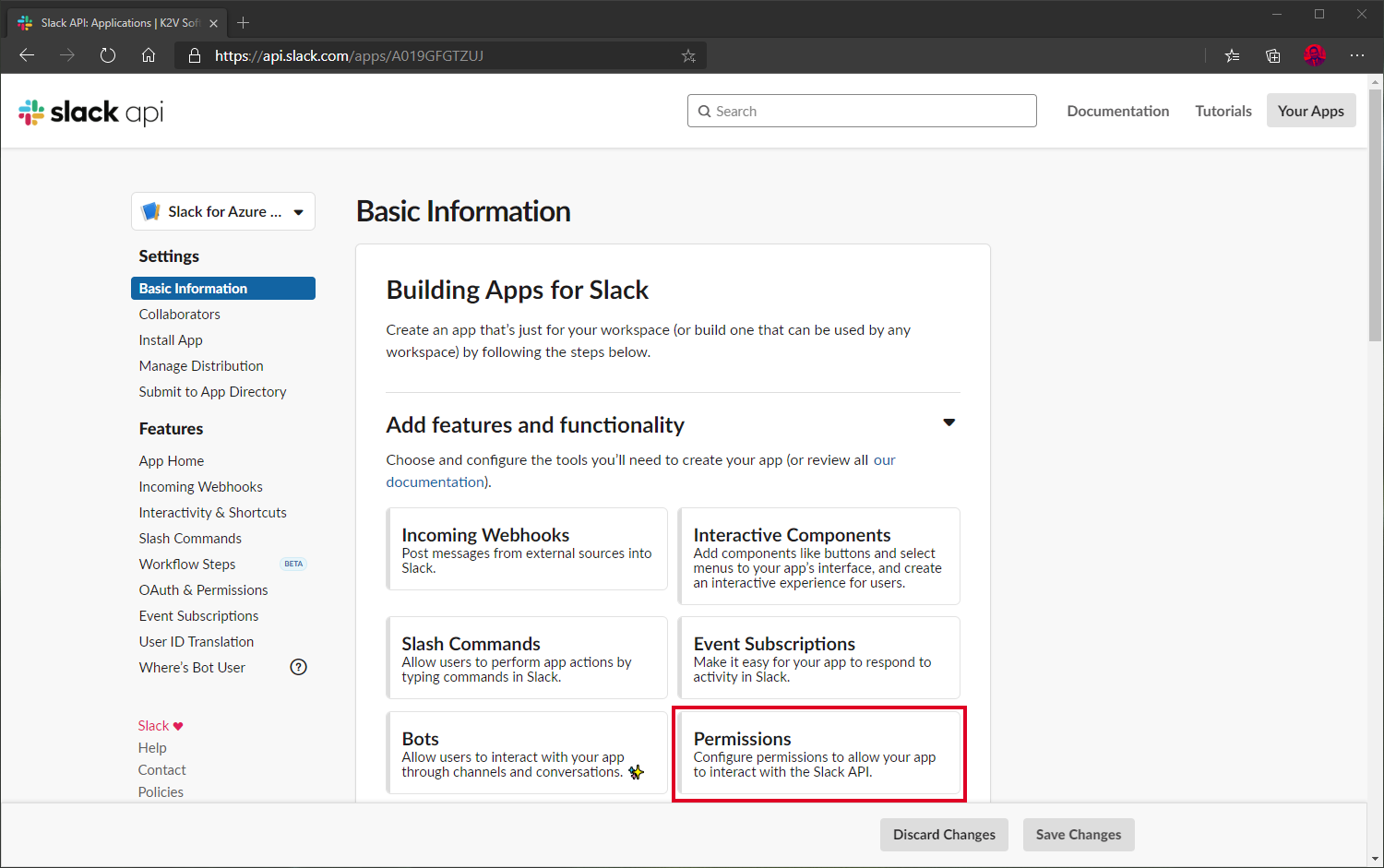Click the BETA badge next to Workflow Steps

click(293, 564)
